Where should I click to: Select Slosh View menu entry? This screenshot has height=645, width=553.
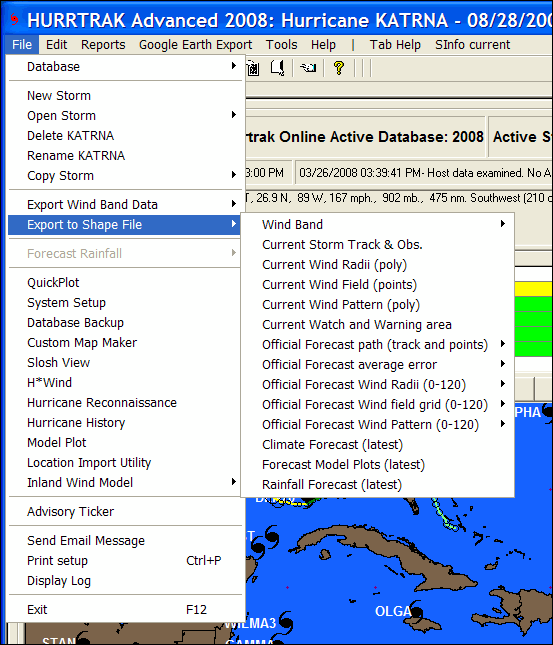(124, 362)
